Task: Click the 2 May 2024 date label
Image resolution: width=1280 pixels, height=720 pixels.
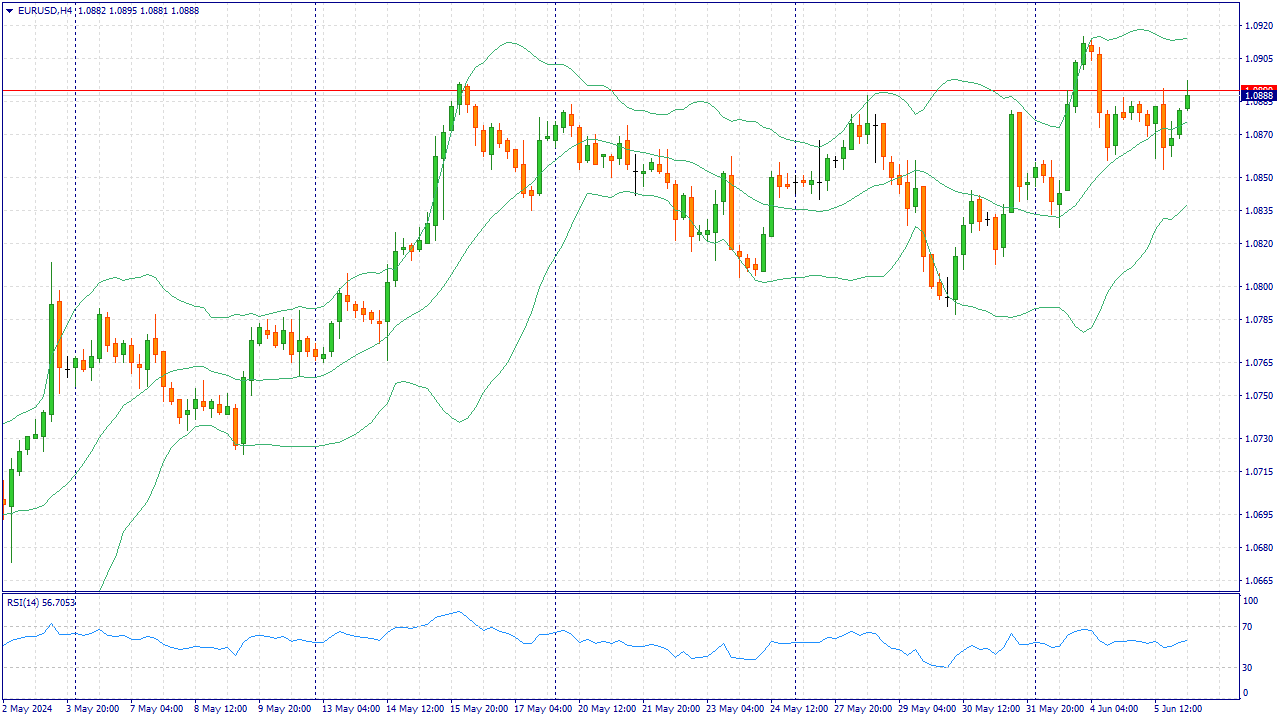Action: (x=30, y=708)
